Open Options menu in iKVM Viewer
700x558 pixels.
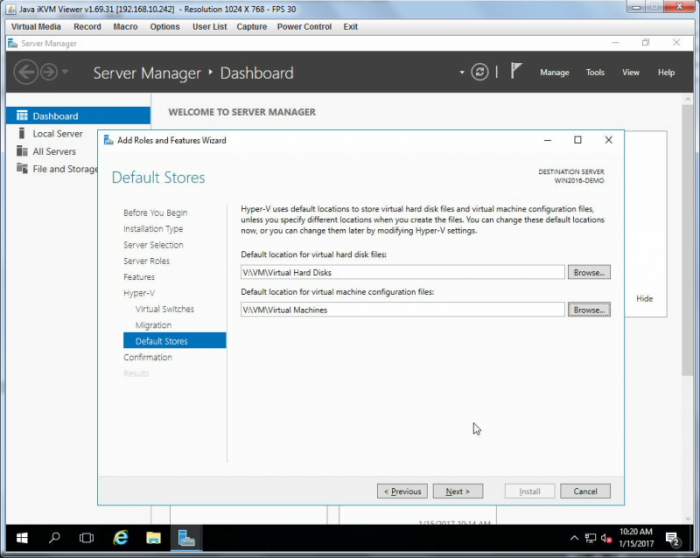coord(165,27)
